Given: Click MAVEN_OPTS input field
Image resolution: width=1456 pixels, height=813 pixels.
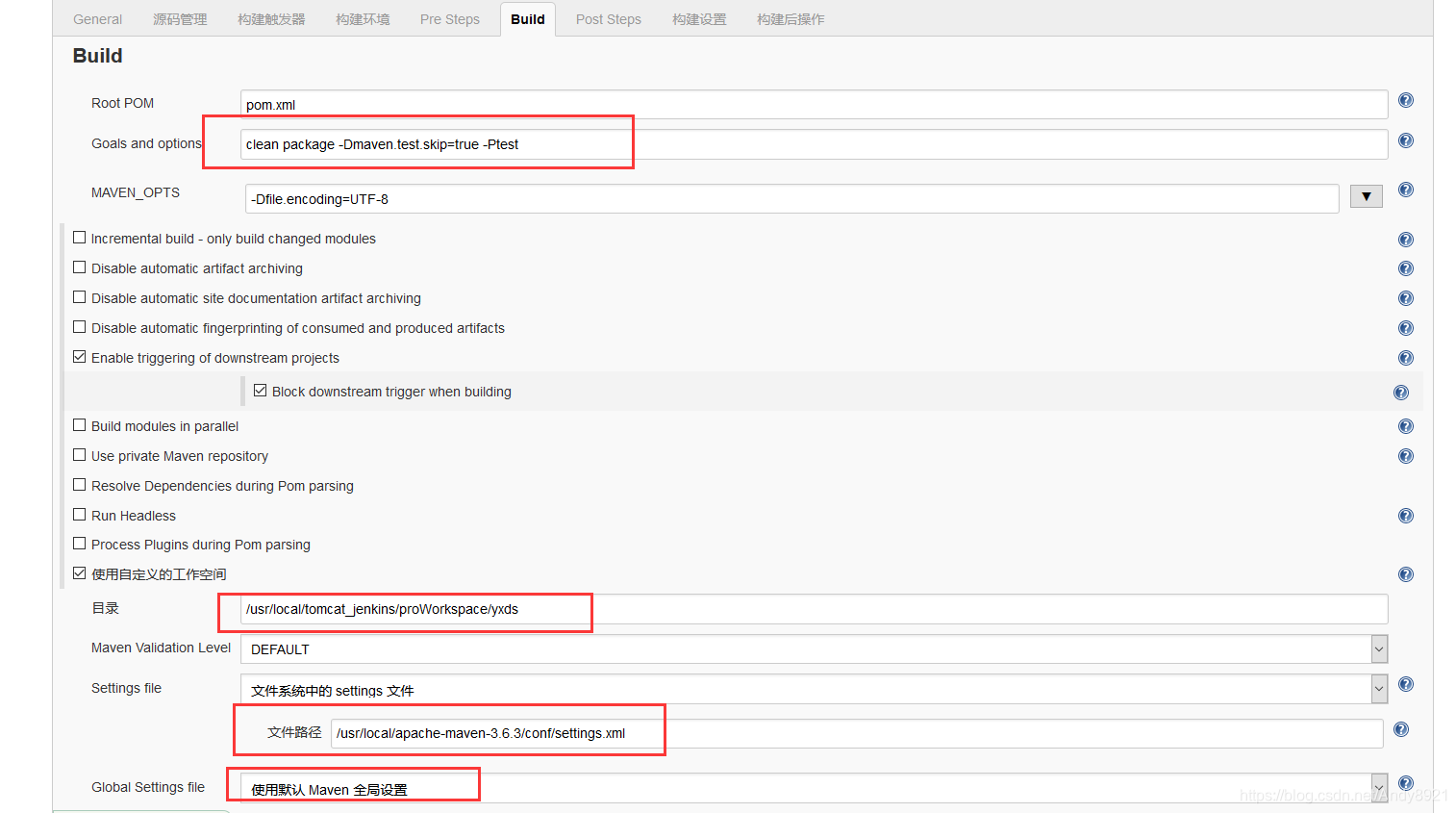Looking at the screenshot, I should pyautogui.click(x=791, y=198).
